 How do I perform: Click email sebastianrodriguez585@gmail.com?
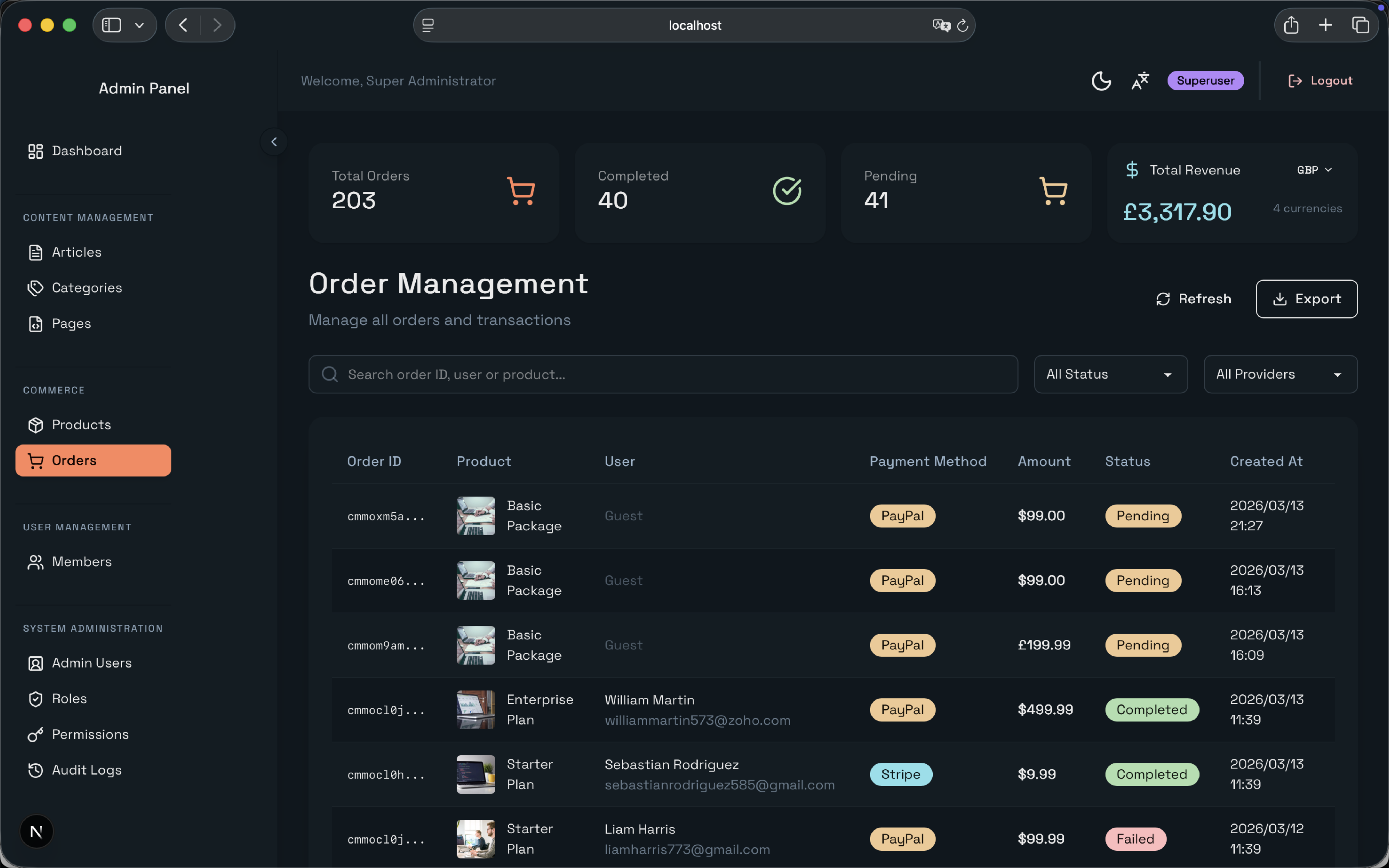coord(720,785)
